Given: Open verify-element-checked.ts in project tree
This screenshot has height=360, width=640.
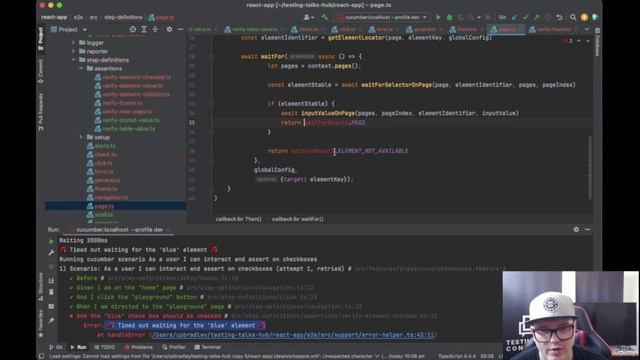Looking at the screenshot, I should pos(137,77).
